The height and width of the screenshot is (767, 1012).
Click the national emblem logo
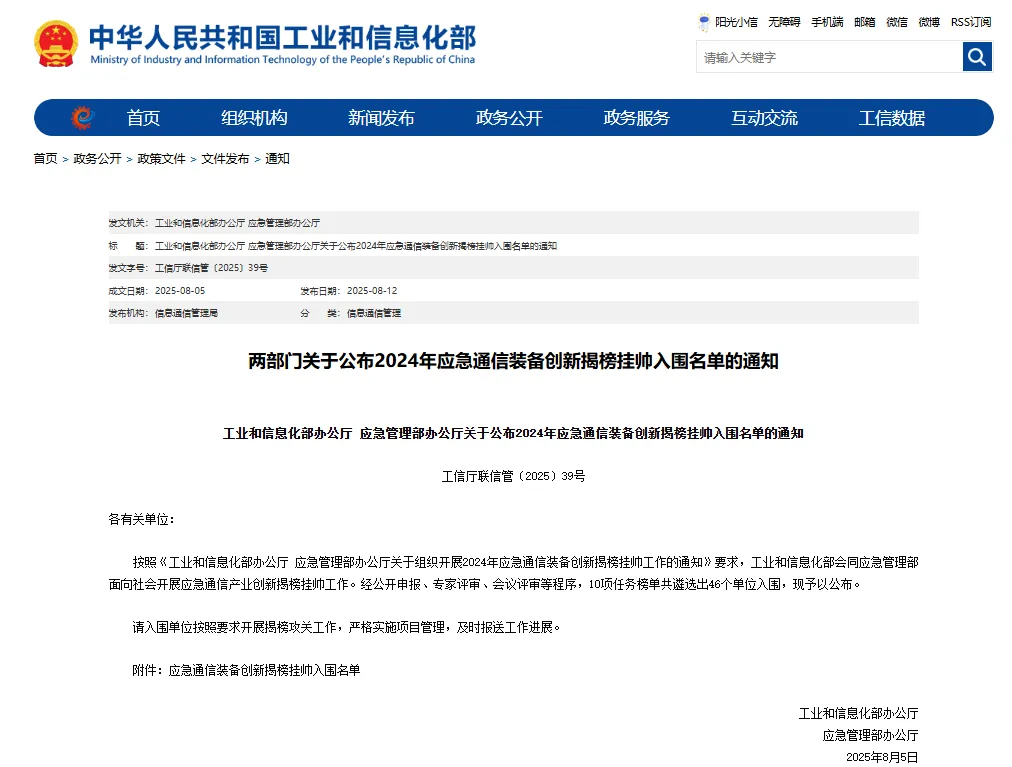pyautogui.click(x=56, y=44)
